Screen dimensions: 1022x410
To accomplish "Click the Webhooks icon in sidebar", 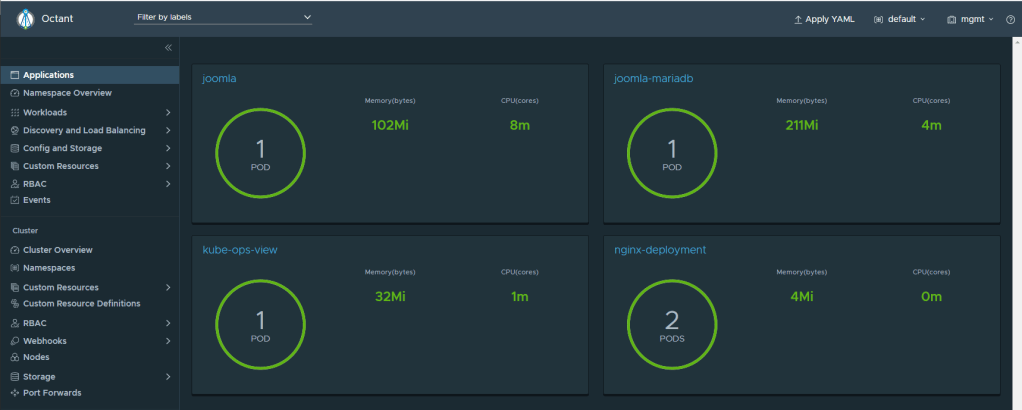I will 15,341.
